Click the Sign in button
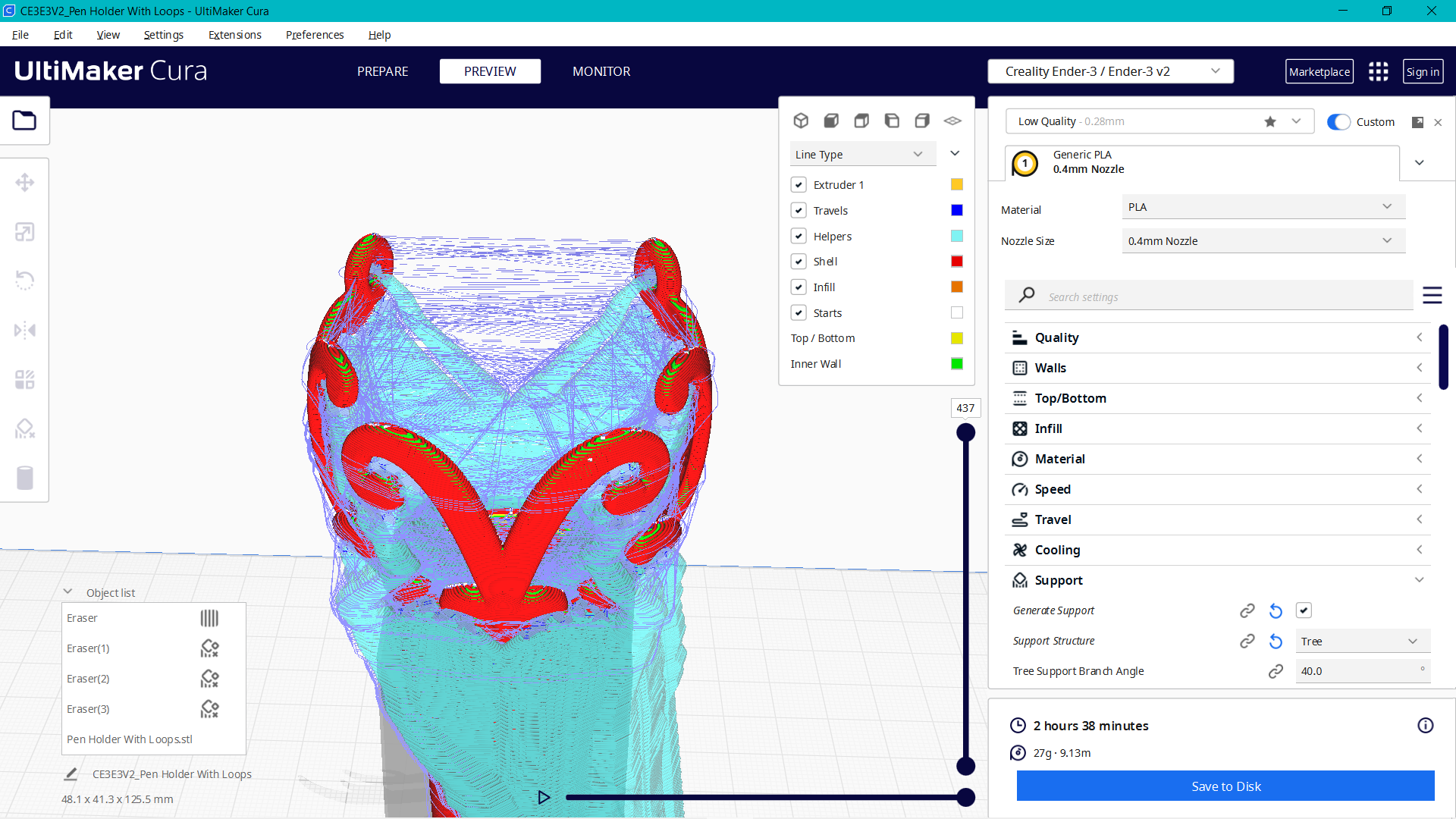 [1423, 72]
